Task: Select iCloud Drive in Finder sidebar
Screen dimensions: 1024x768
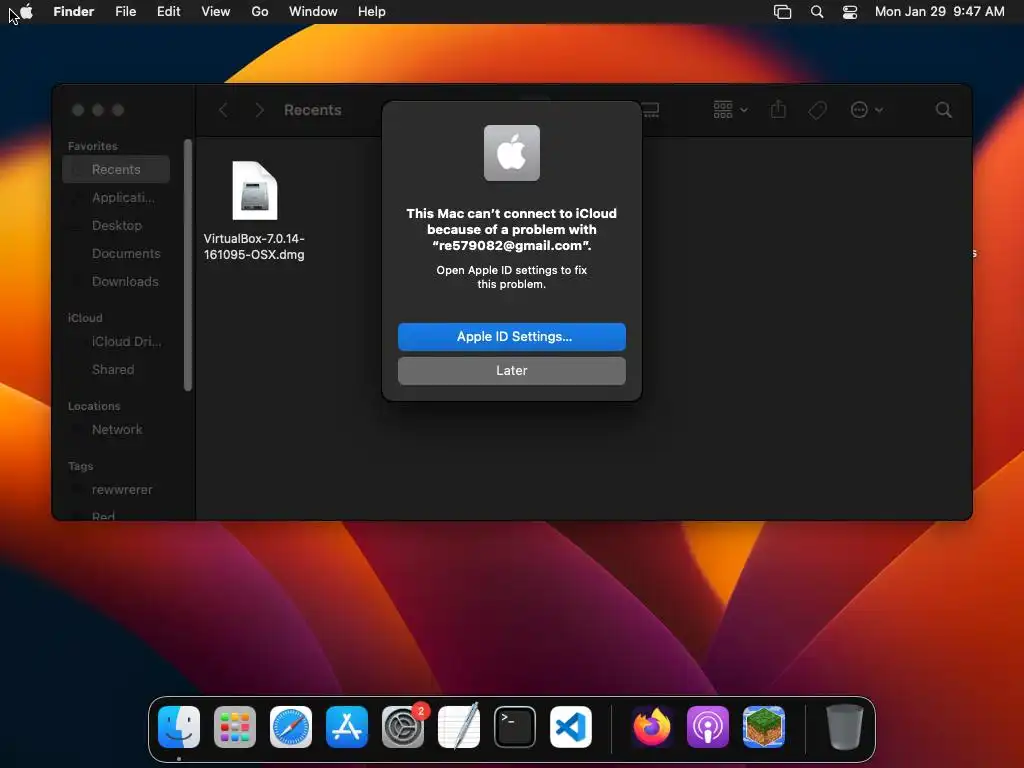Action: 116,342
